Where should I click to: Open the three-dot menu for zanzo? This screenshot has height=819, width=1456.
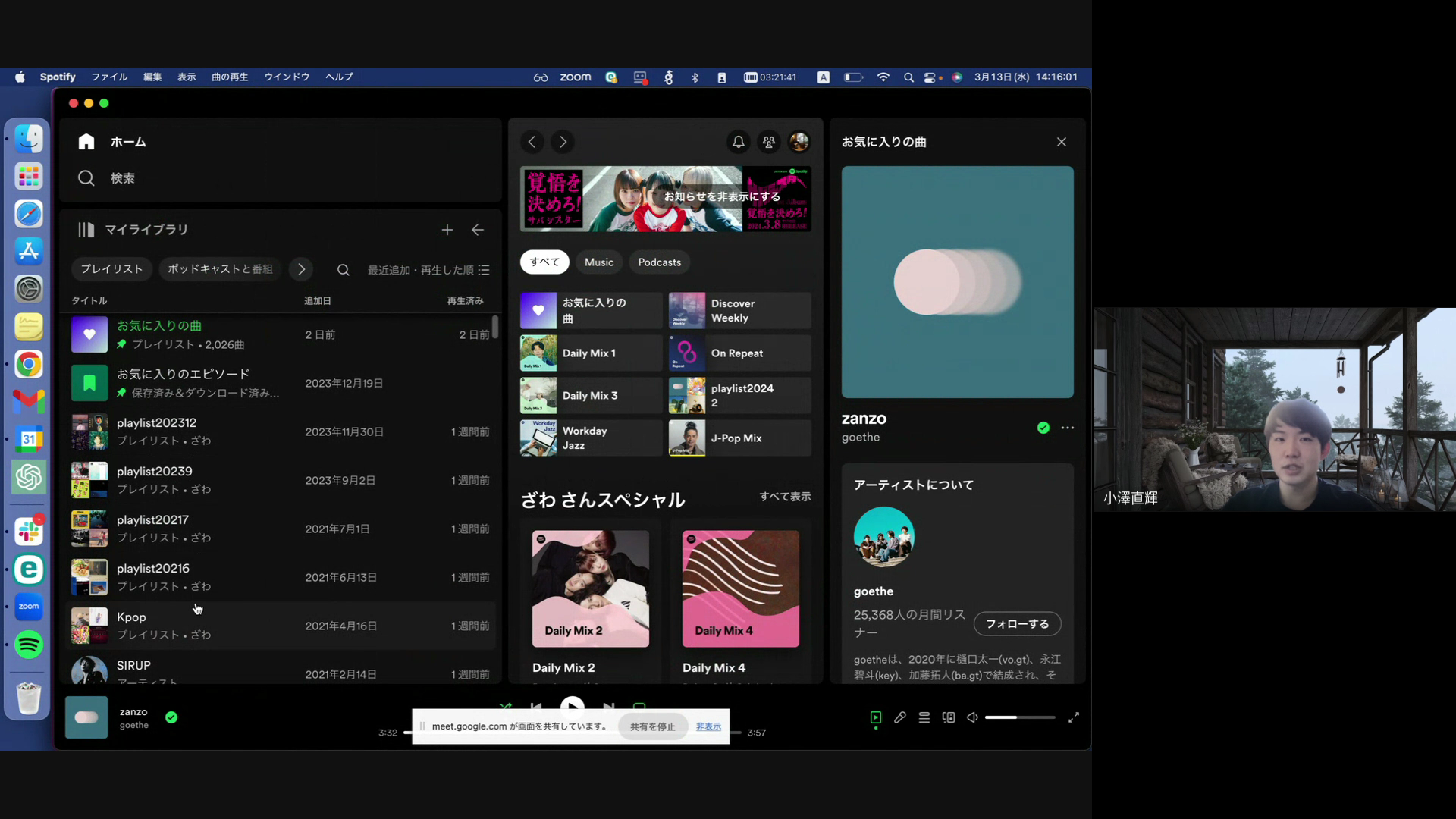1067,428
